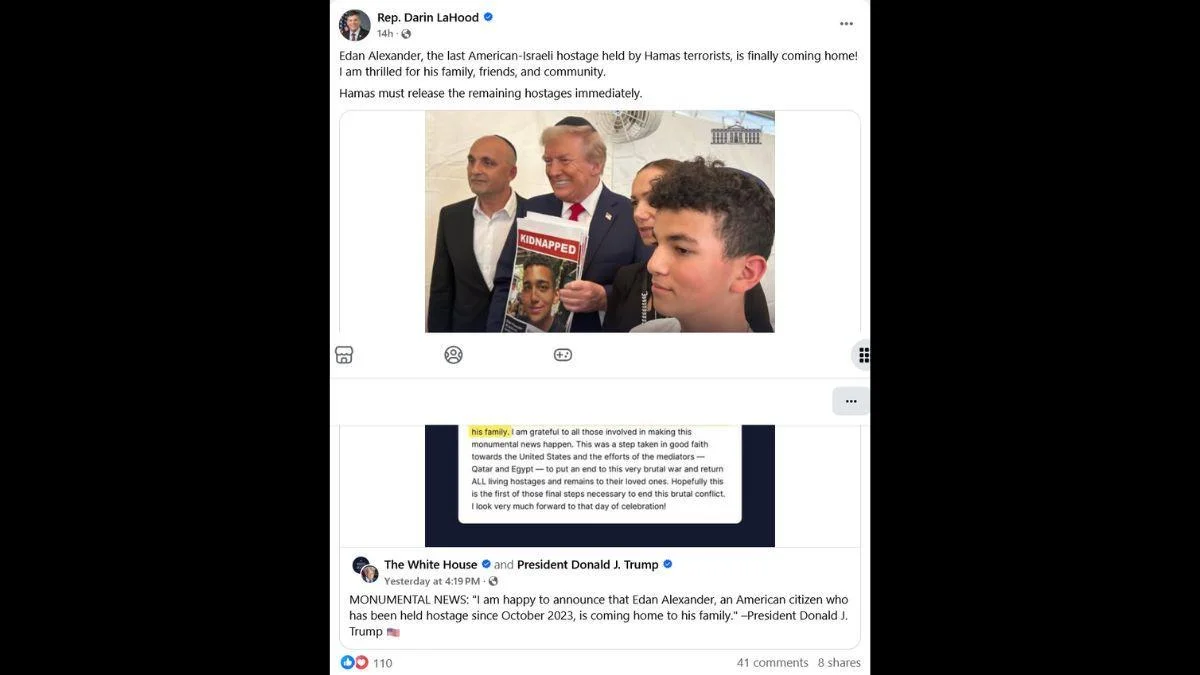Click the public globe icon beside 14h

(406, 34)
